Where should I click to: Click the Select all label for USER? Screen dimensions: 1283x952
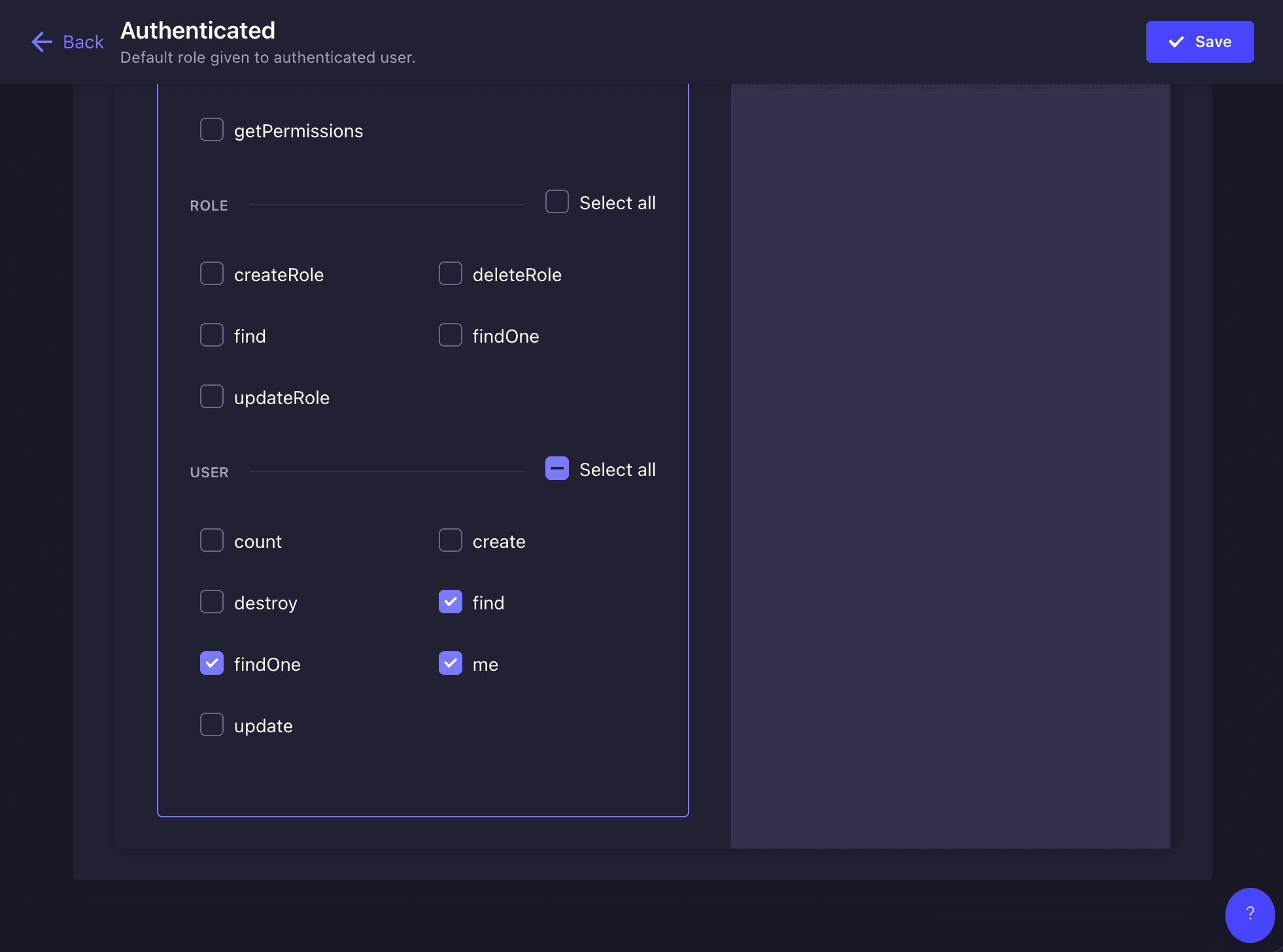click(x=617, y=469)
